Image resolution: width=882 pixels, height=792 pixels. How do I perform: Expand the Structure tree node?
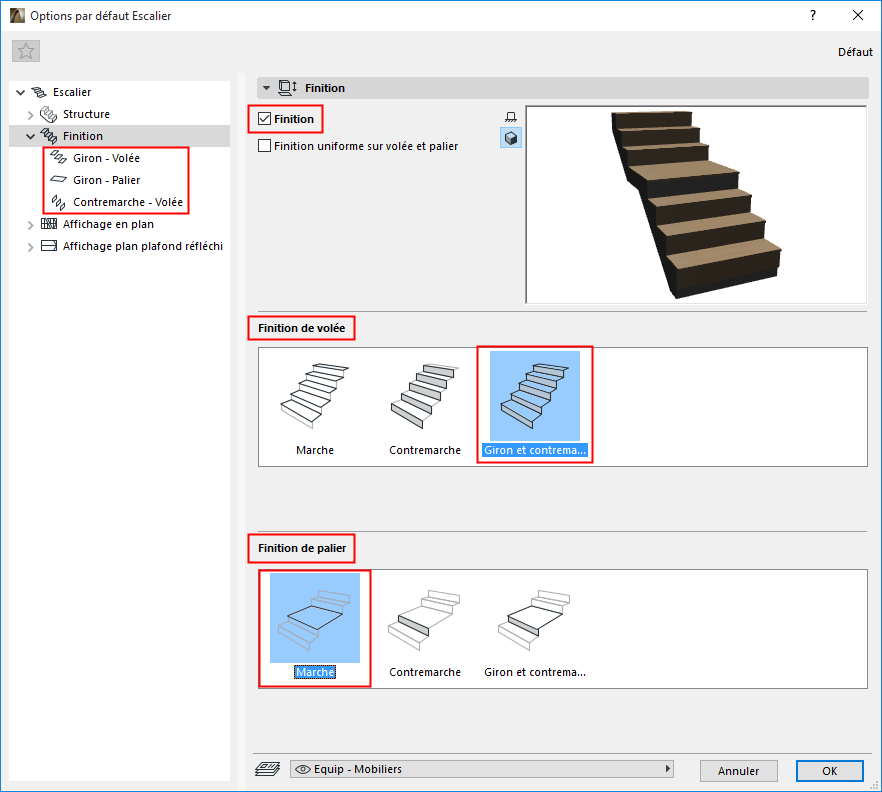[30, 115]
